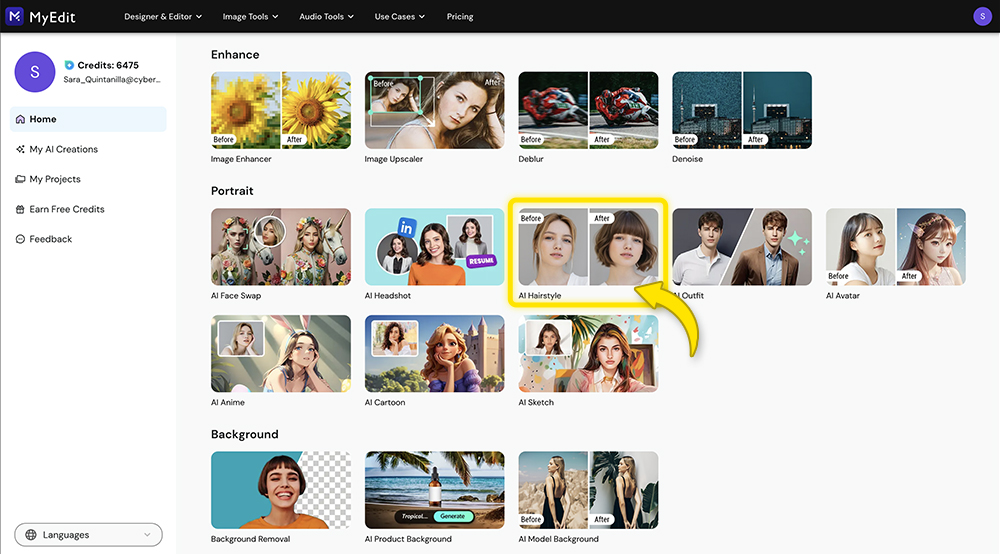1000x554 pixels.
Task: Open the AI Anime thumbnail
Action: point(281,354)
